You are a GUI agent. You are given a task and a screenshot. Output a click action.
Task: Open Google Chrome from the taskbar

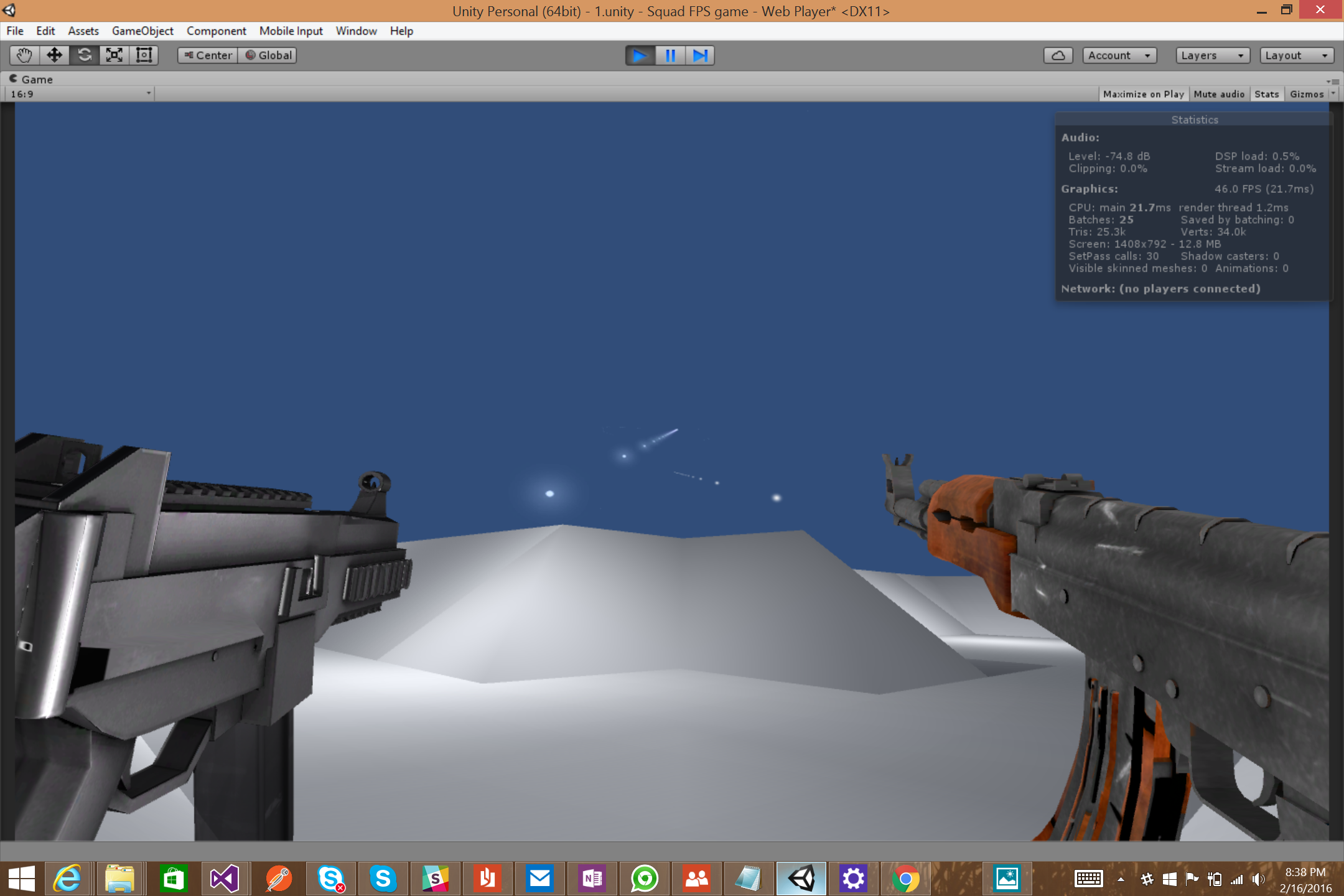coord(905,879)
